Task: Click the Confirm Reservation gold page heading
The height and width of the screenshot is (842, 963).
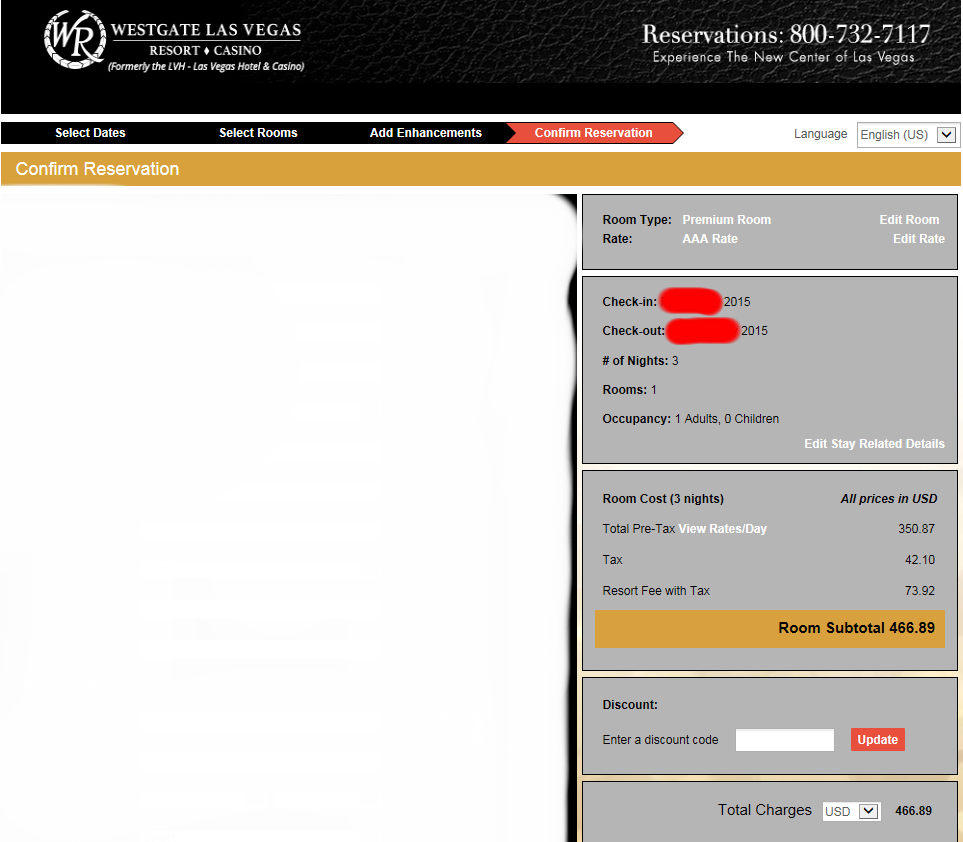Action: click(x=98, y=169)
